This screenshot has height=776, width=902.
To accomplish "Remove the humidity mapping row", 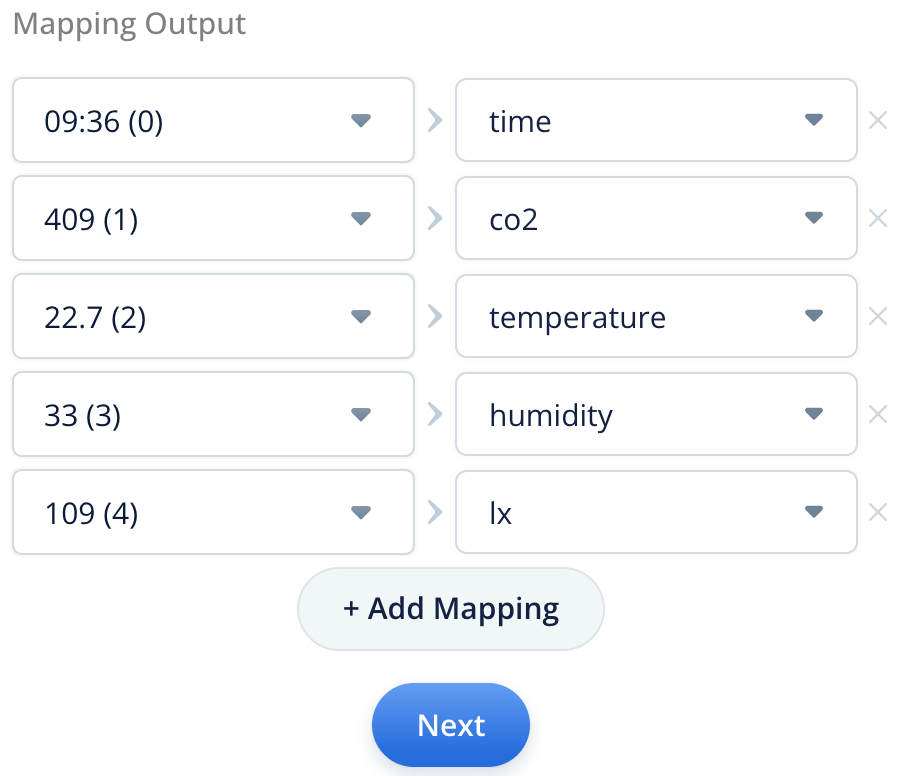I will tap(878, 414).
